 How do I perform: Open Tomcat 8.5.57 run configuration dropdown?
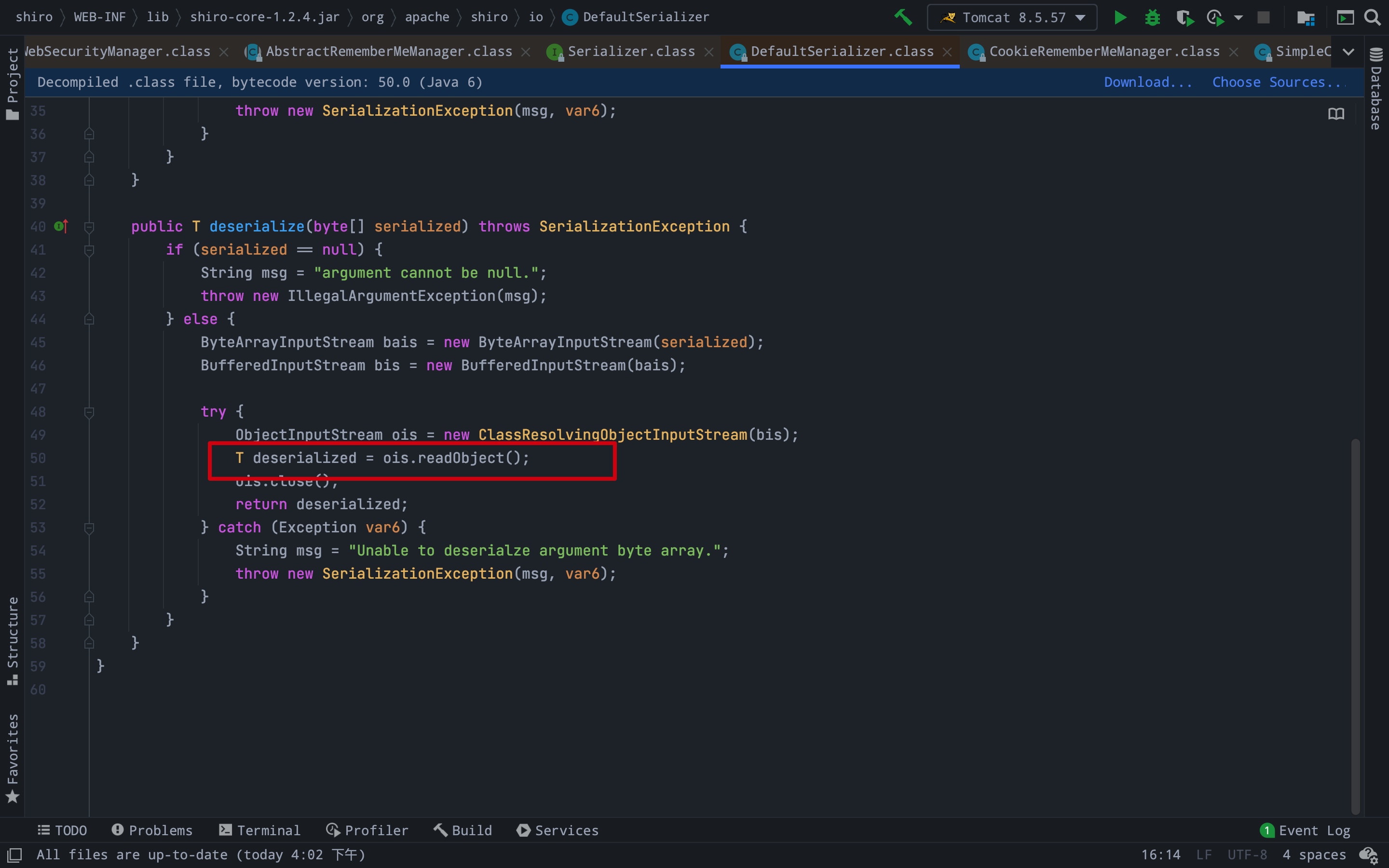click(1012, 17)
